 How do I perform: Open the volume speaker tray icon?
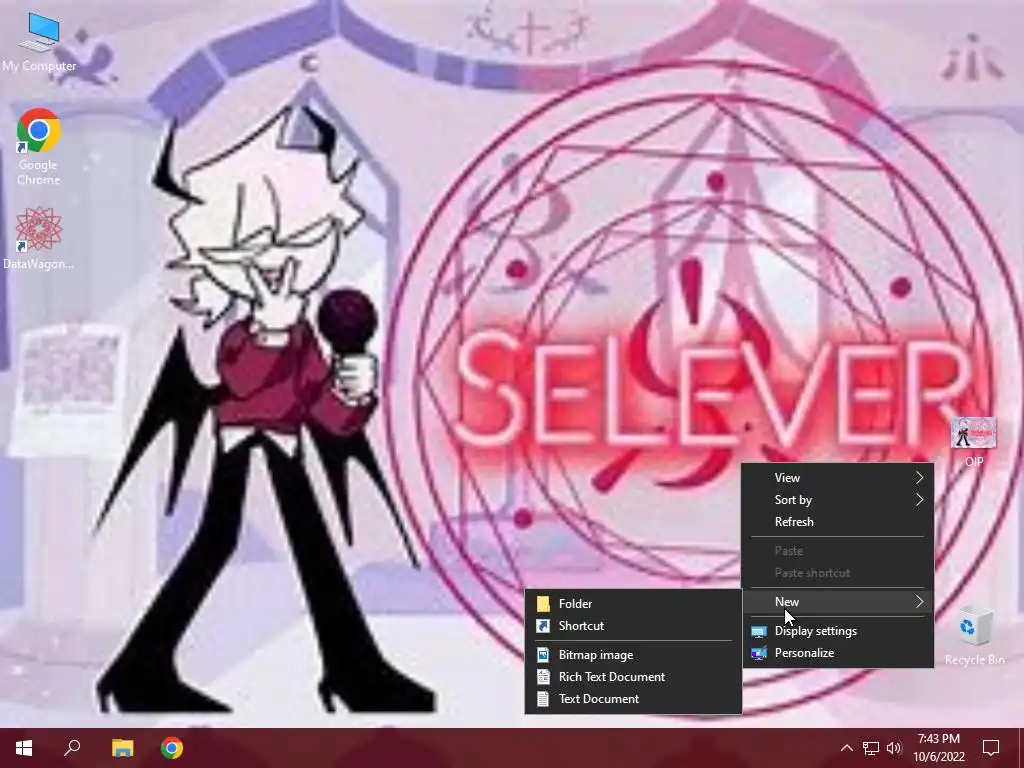(894, 748)
